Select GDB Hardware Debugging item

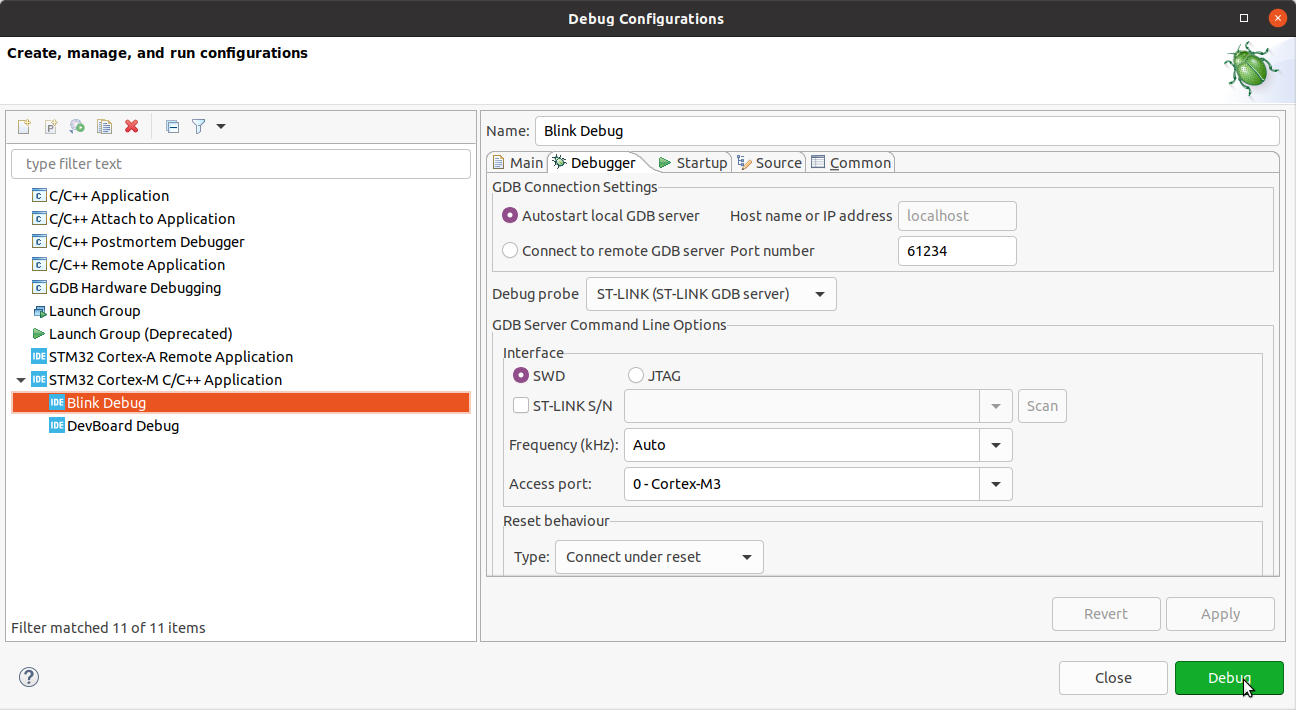[x=135, y=288]
